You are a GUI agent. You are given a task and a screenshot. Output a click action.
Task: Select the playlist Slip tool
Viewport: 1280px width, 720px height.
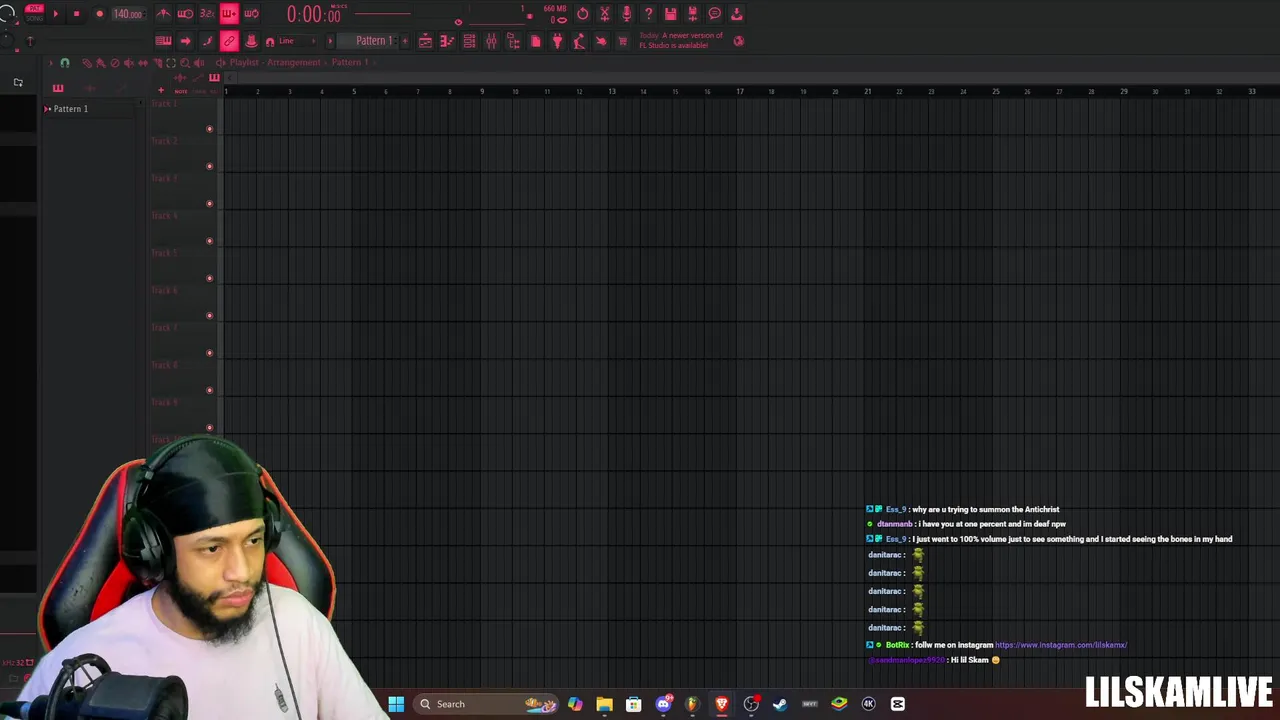point(143,63)
